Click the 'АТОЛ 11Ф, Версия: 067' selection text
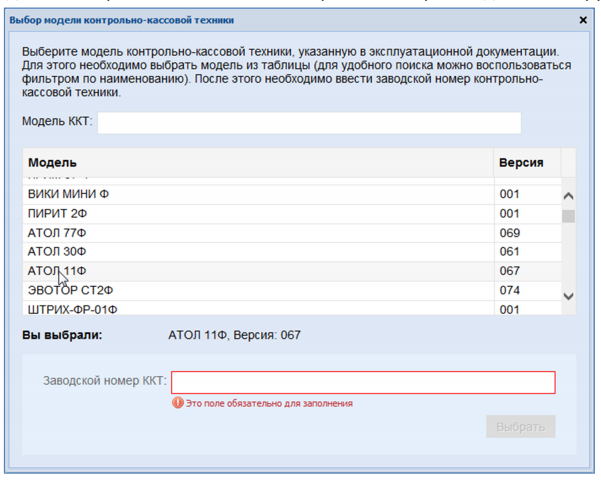601x486 pixels. click(x=234, y=335)
